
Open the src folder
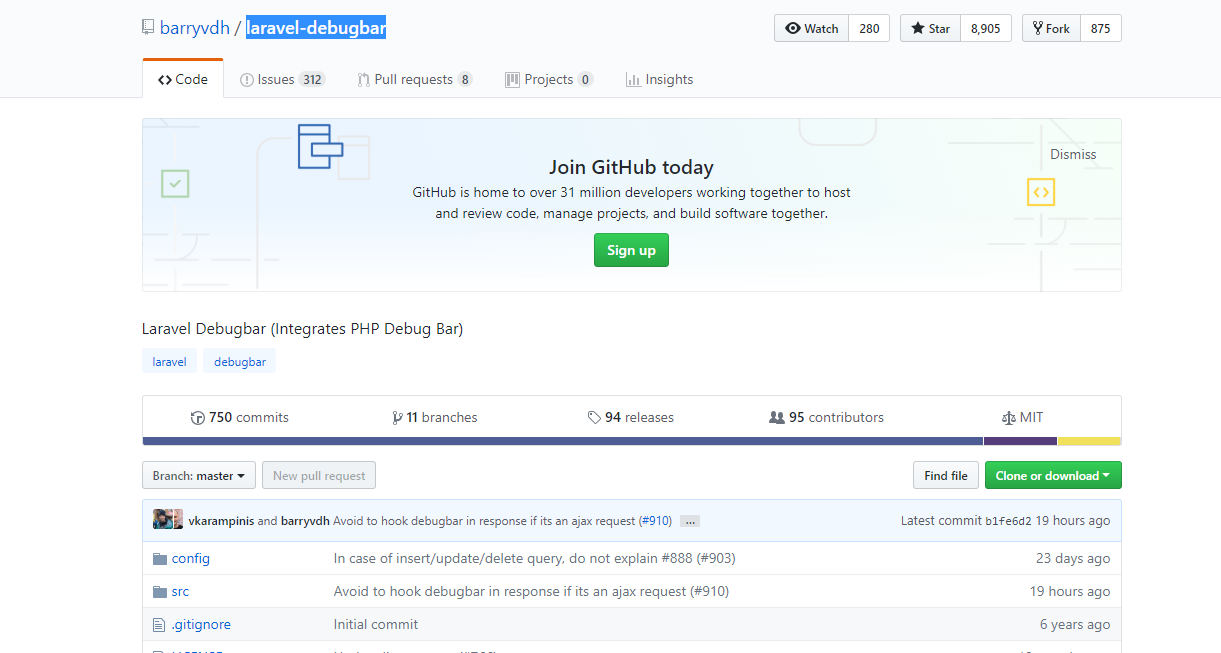click(x=180, y=592)
